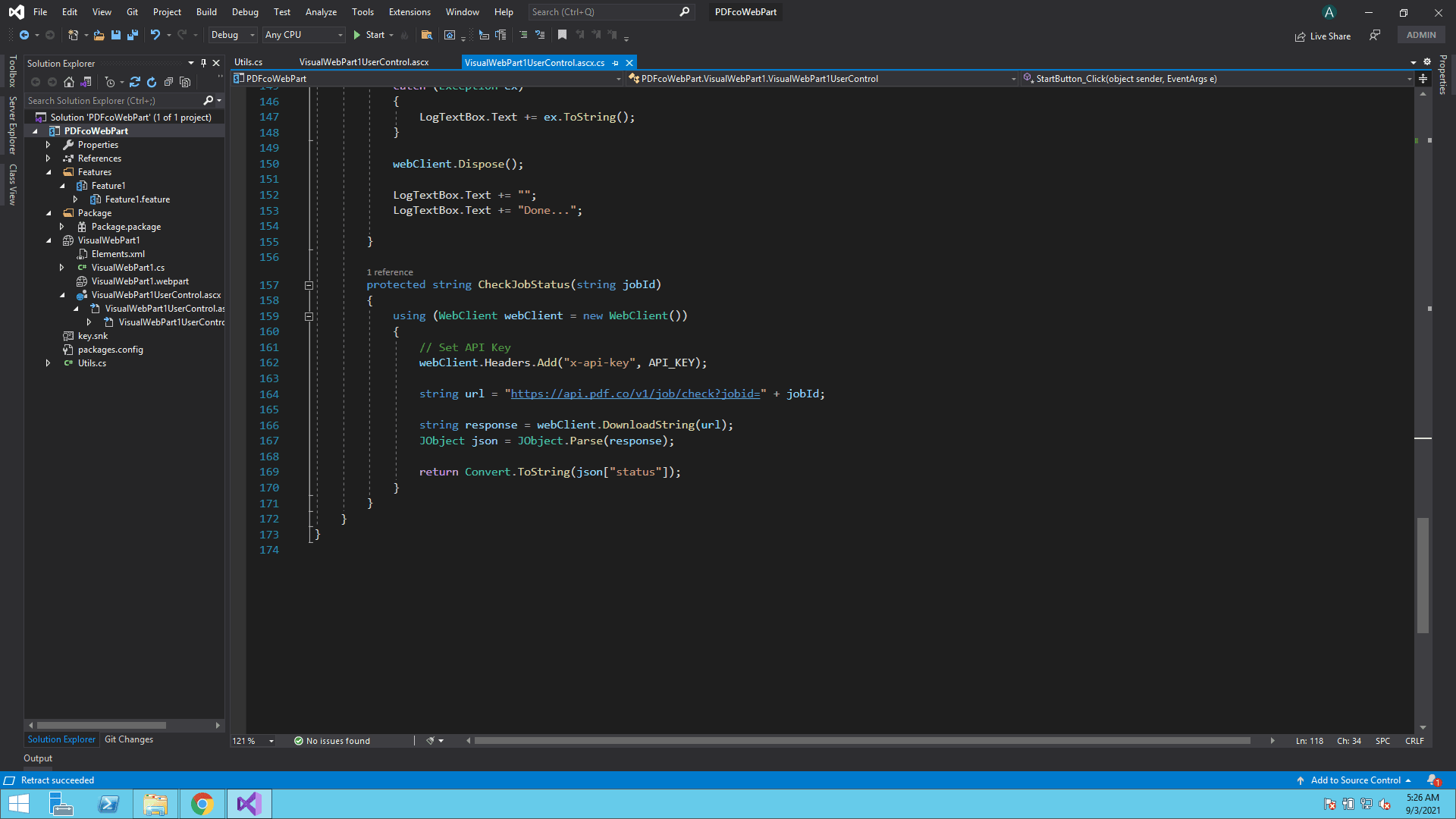Screen dimensions: 1456x819
Task: Expand the References tree node
Action: click(48, 158)
